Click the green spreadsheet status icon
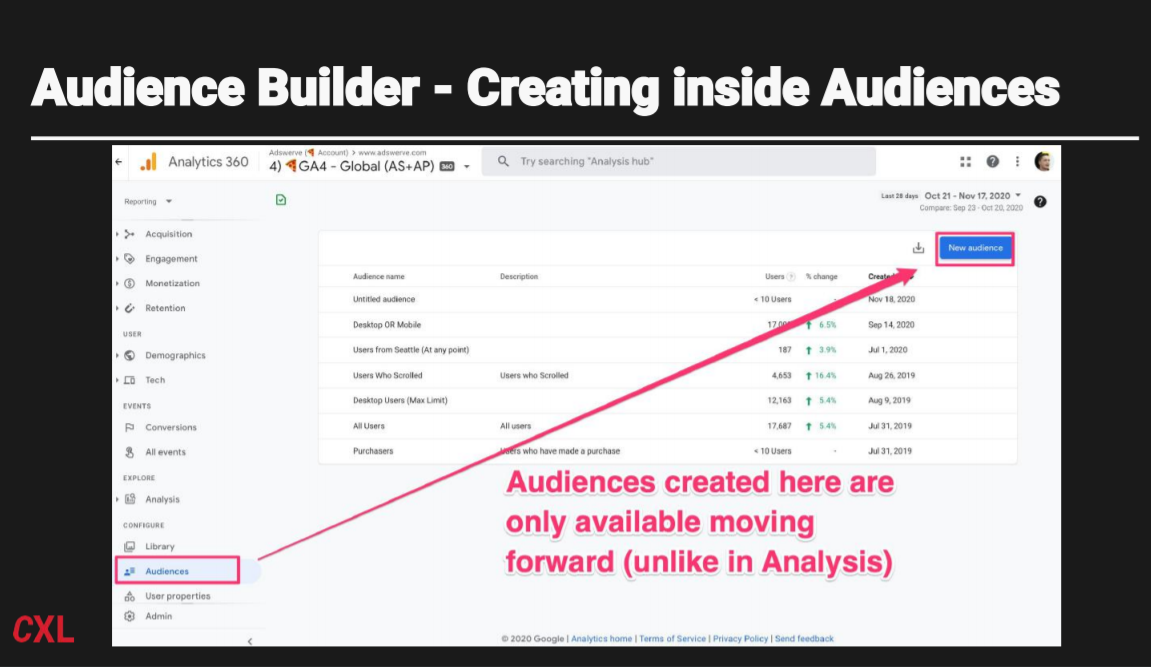The image size is (1151, 667). coord(281,200)
